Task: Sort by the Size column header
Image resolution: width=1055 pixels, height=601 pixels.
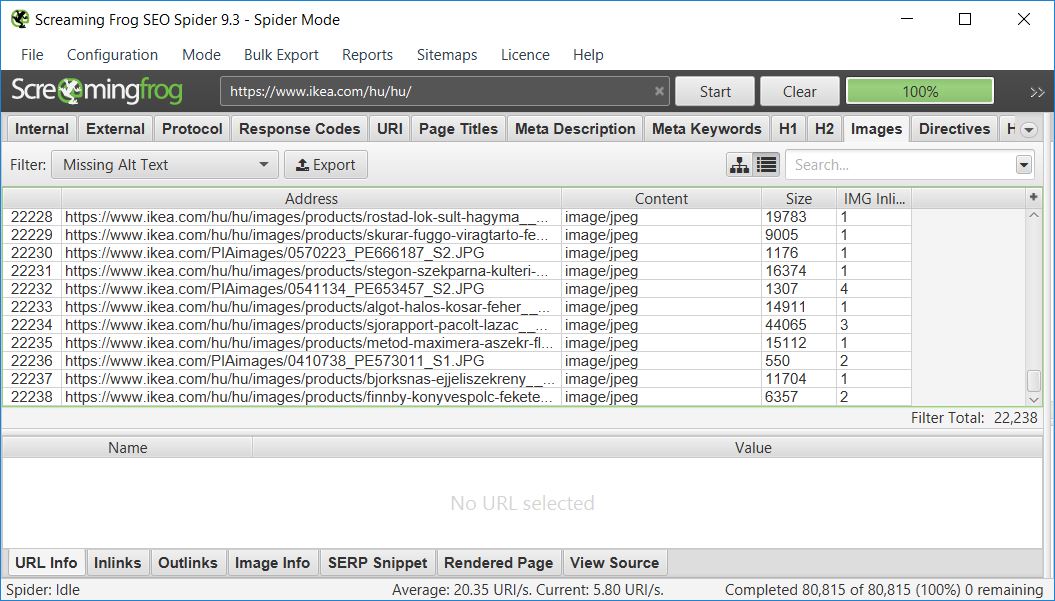Action: click(x=799, y=199)
